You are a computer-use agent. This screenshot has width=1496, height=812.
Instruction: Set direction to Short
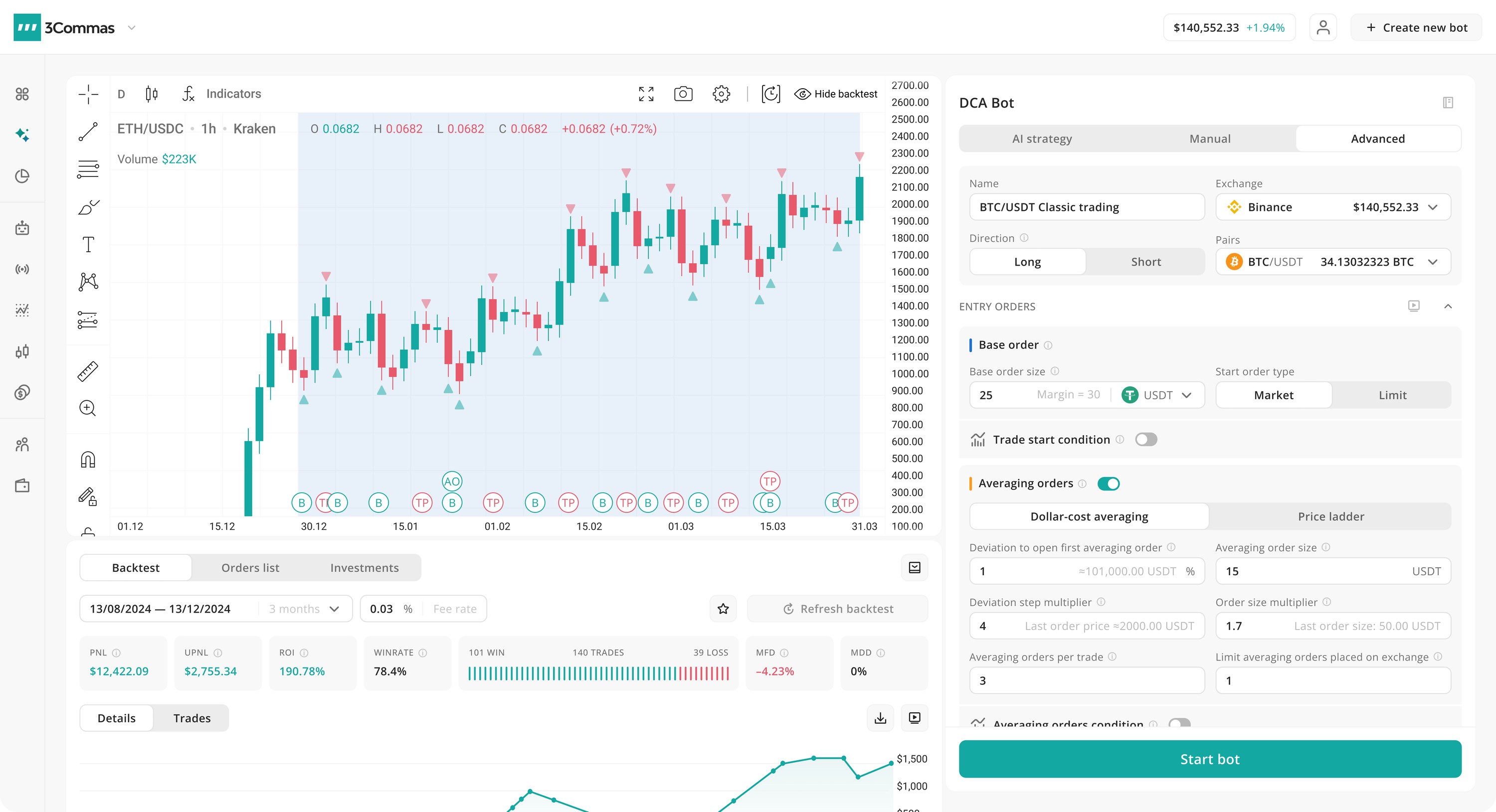click(1146, 262)
